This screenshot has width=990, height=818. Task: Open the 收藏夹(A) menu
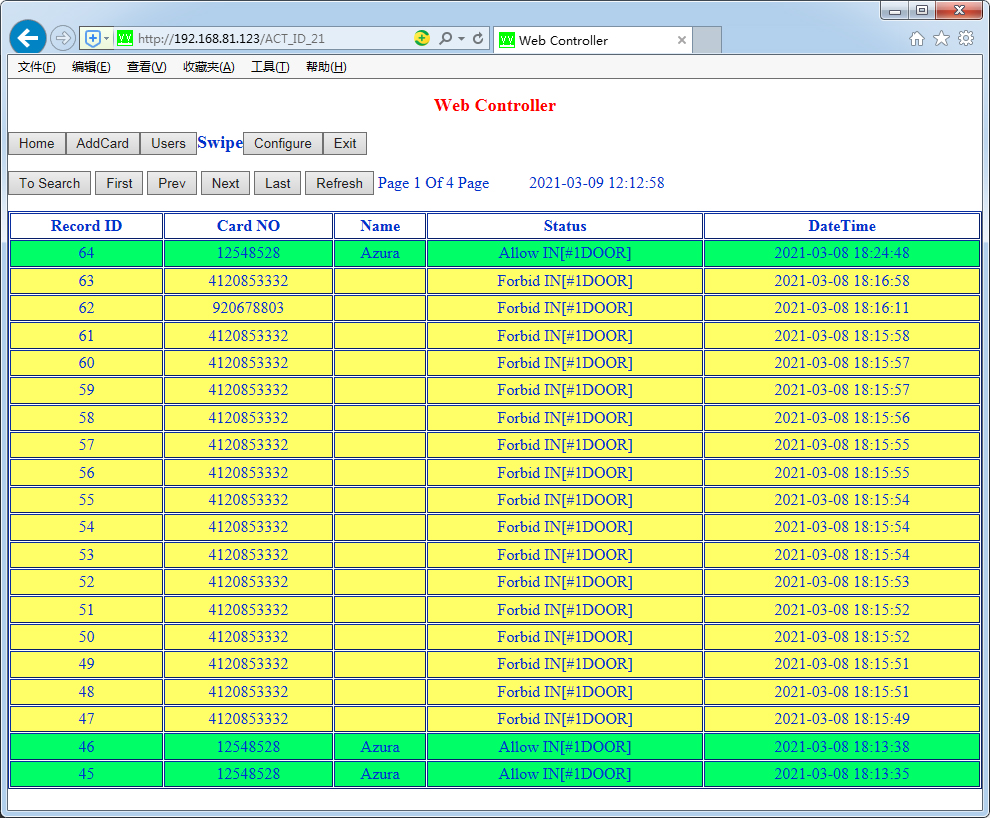(208, 67)
